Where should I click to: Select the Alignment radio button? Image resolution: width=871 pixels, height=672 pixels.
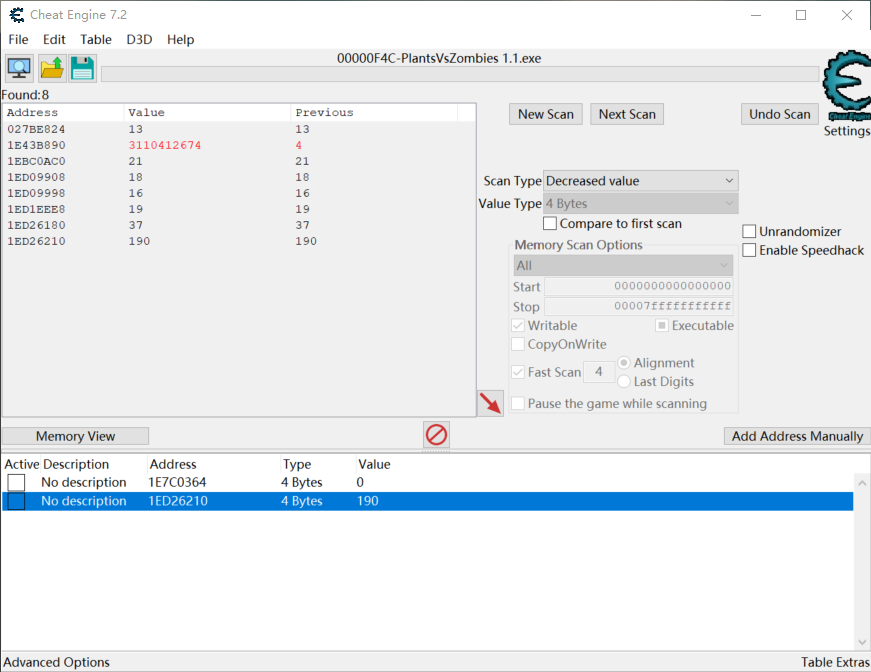pyautogui.click(x=624, y=363)
